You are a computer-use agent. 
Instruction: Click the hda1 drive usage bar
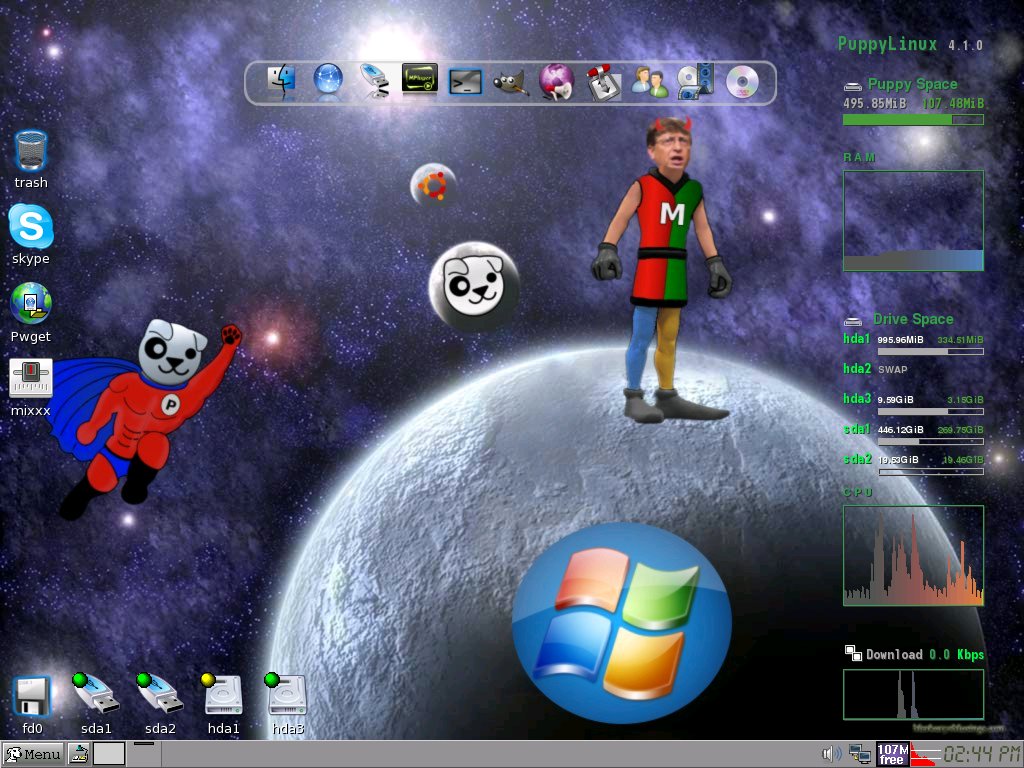[x=931, y=351]
